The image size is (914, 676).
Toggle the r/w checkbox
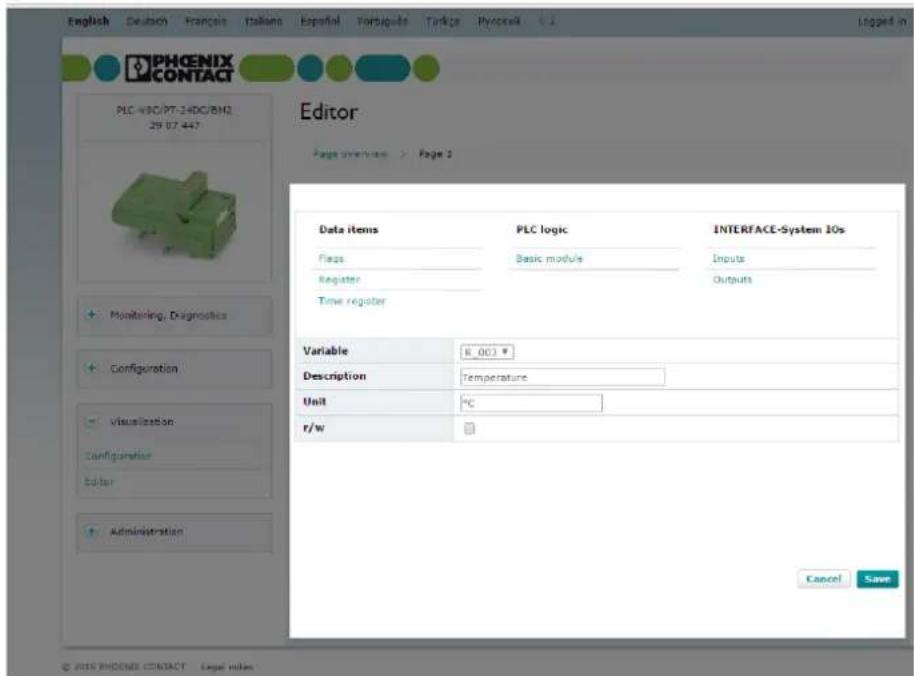(469, 428)
